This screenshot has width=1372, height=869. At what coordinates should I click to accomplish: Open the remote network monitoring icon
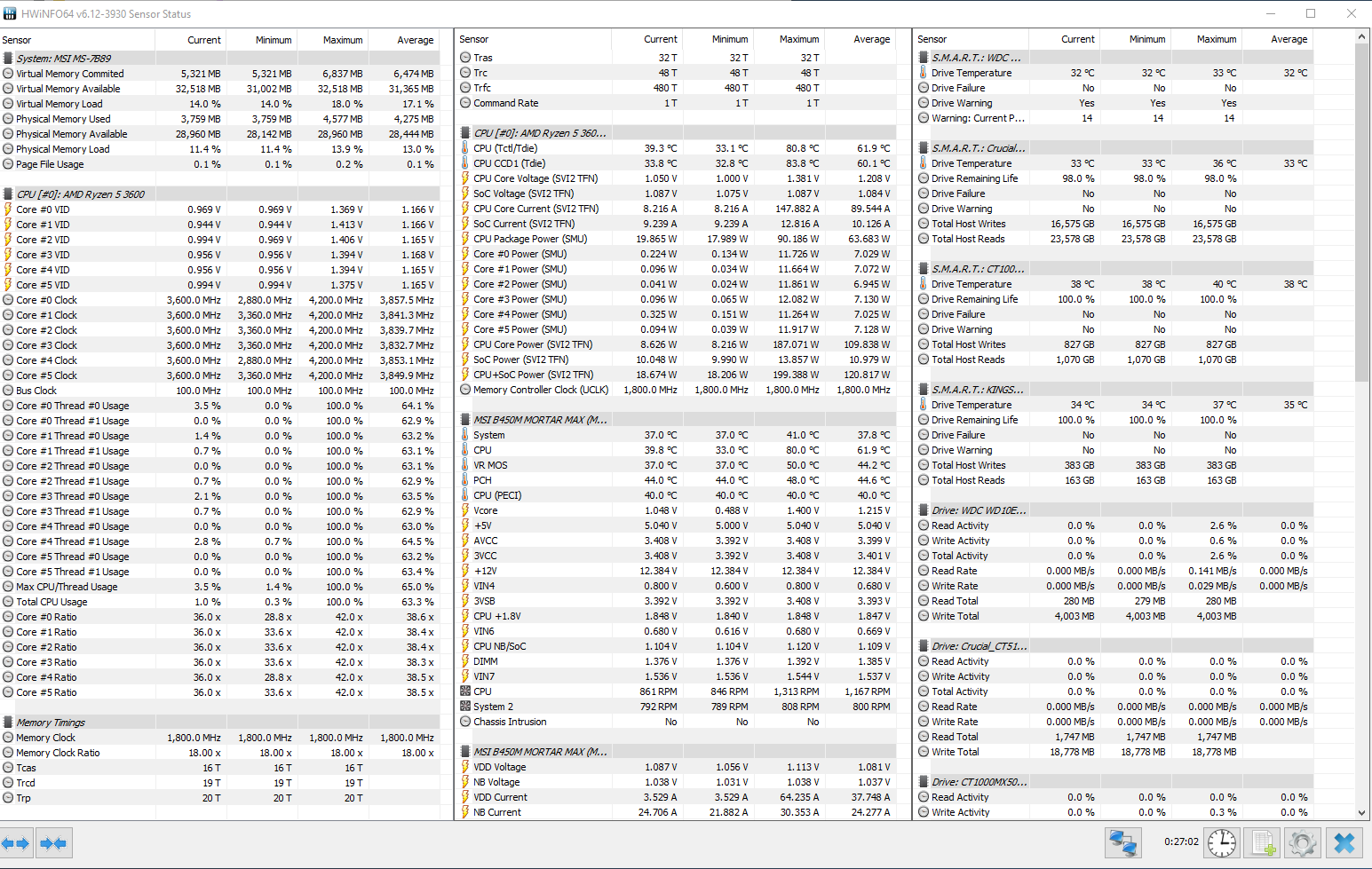(x=1123, y=842)
